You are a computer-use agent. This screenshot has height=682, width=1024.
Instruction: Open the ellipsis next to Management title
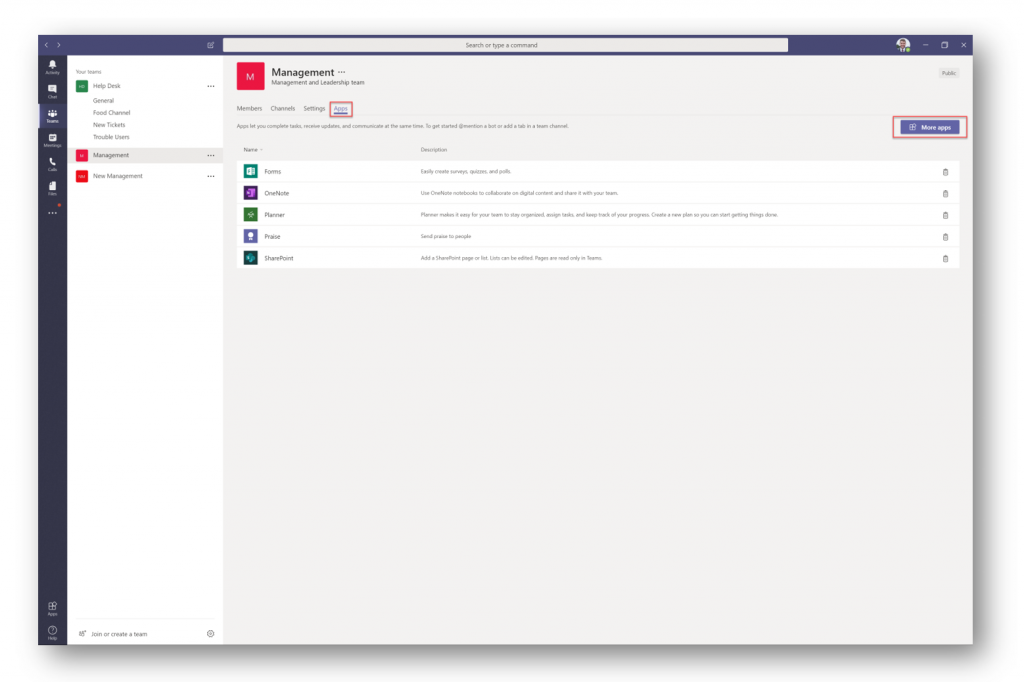(342, 73)
